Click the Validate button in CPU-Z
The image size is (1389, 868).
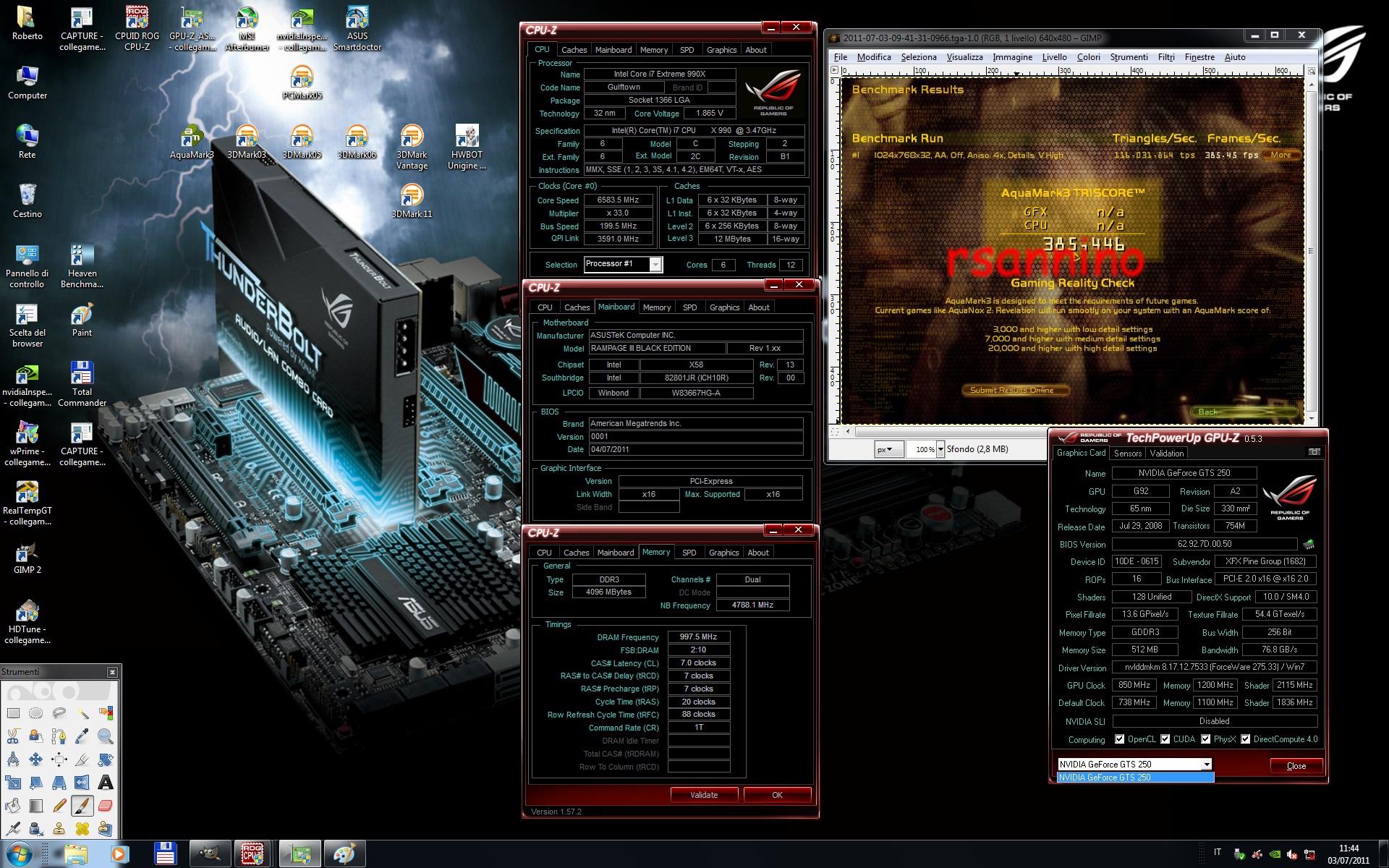704,795
